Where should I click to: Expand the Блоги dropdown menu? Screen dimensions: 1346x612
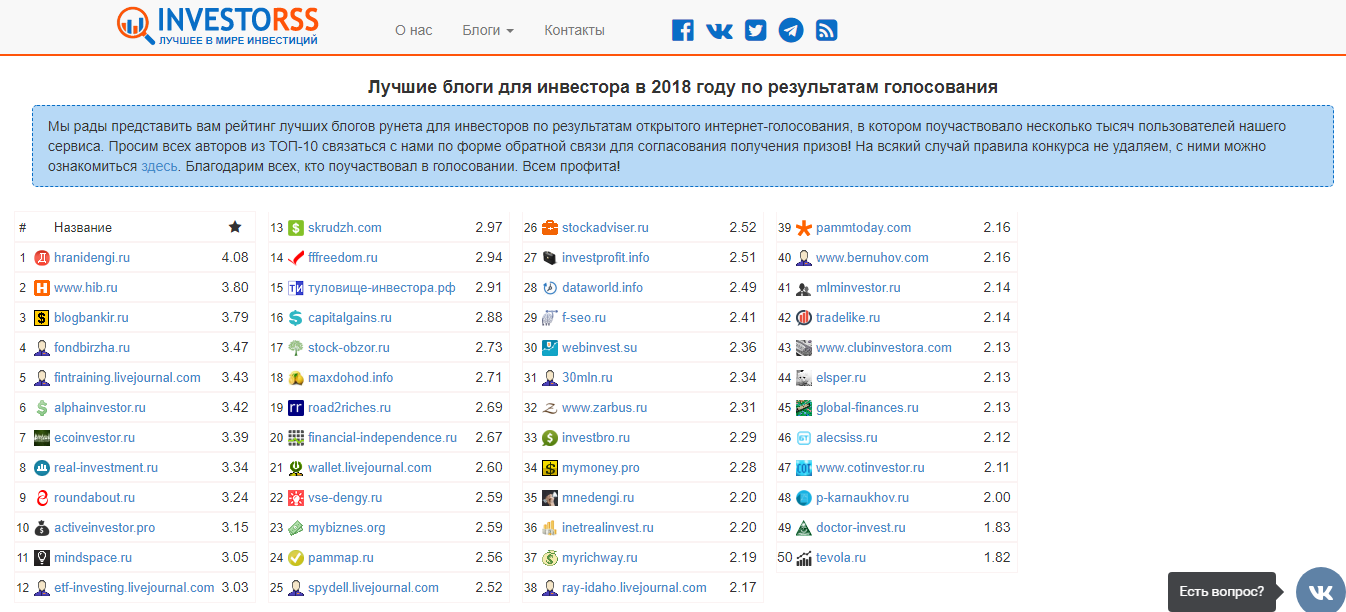[488, 30]
